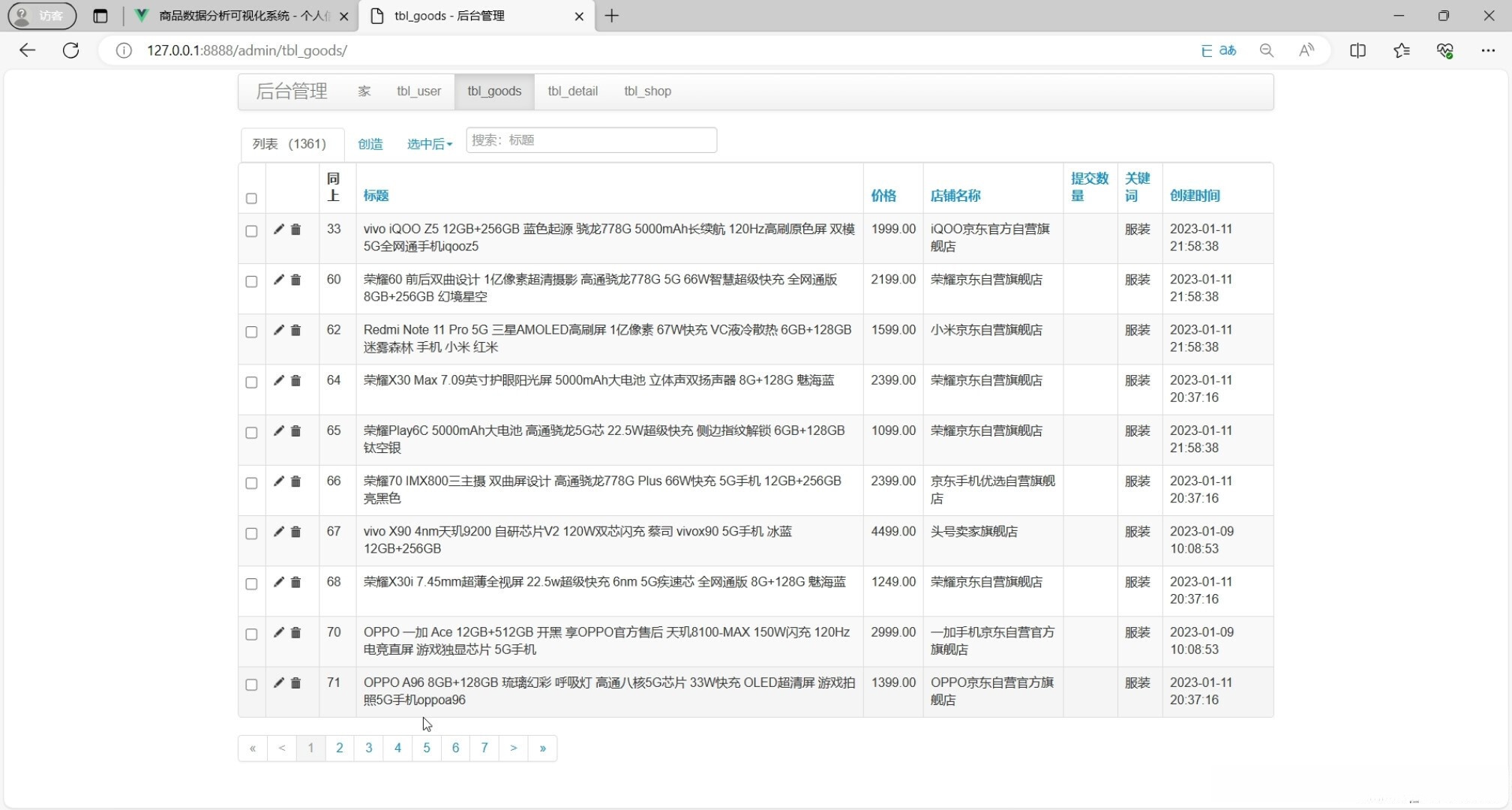Jump to the last page using » button
The width and height of the screenshot is (1512, 810).
pyautogui.click(x=542, y=748)
